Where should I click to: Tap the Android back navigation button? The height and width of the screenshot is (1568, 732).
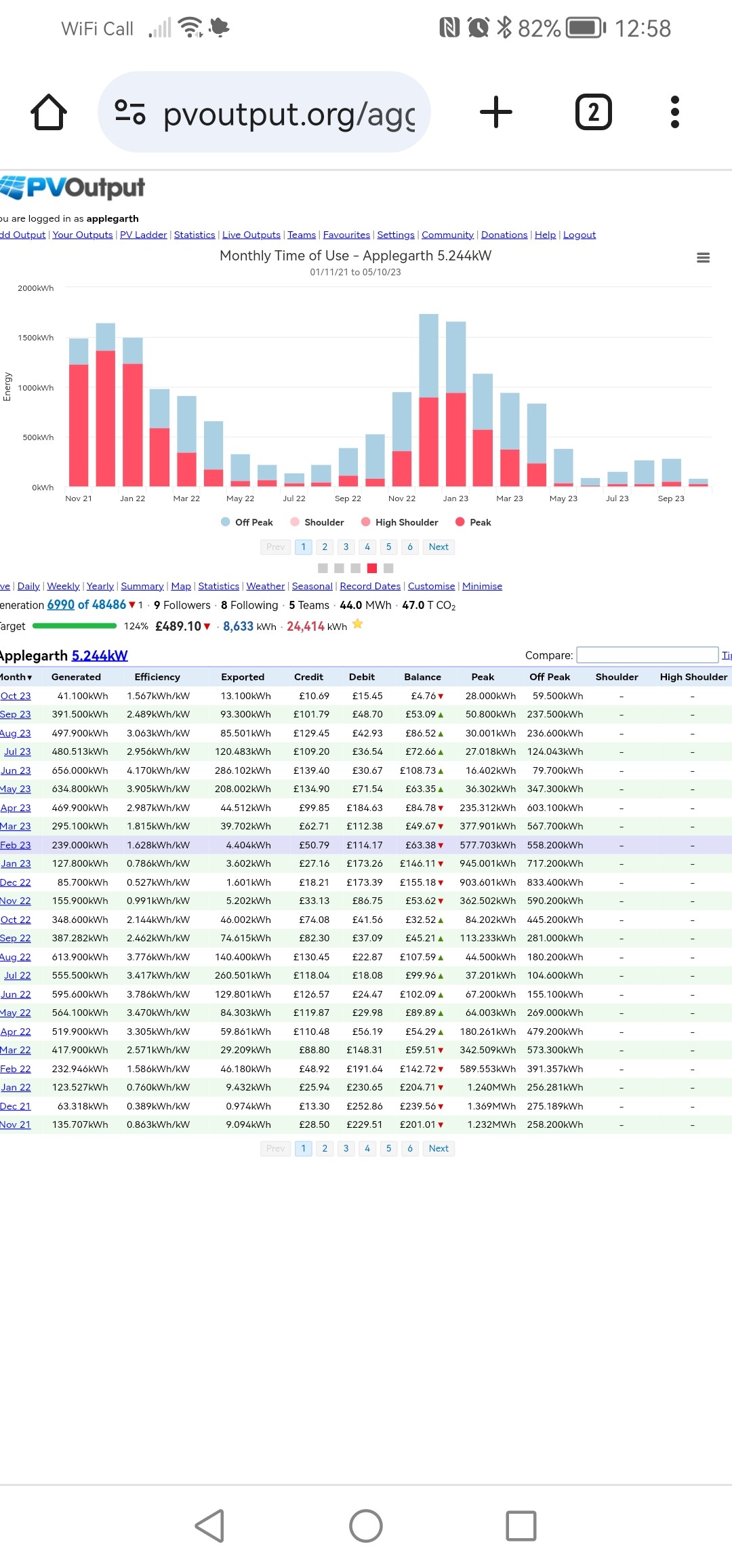click(x=210, y=1526)
